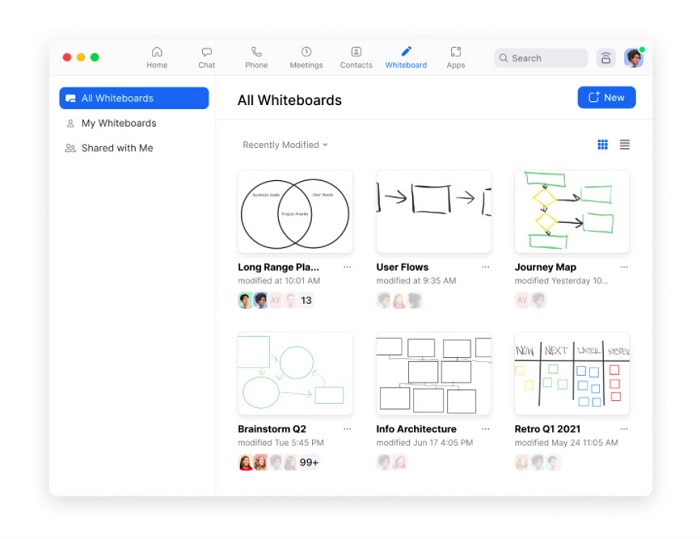Click the profile avatar picture

[633, 58]
